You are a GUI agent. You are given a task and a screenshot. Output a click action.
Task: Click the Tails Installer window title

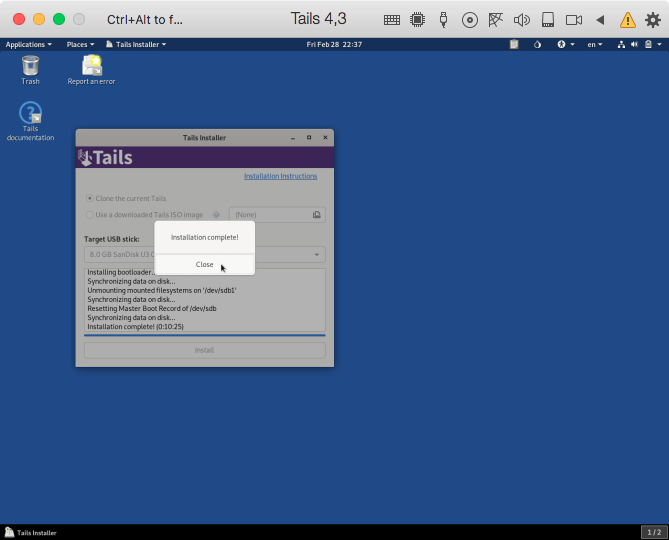(x=204, y=138)
